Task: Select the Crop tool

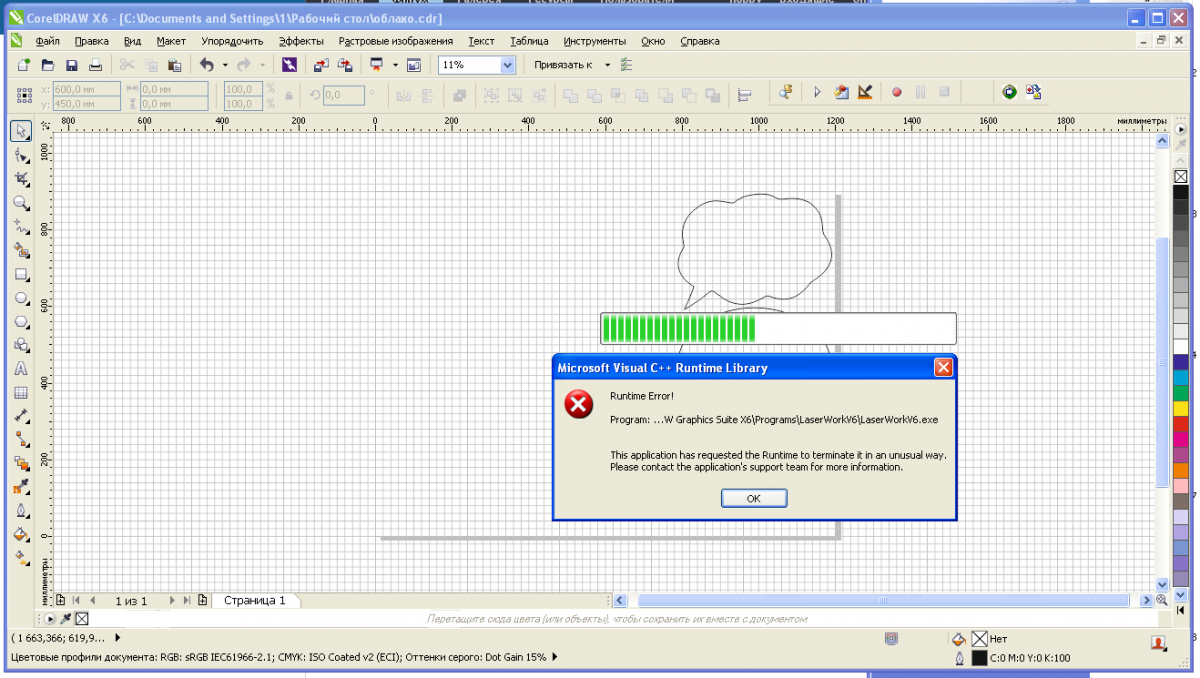Action: [x=21, y=179]
